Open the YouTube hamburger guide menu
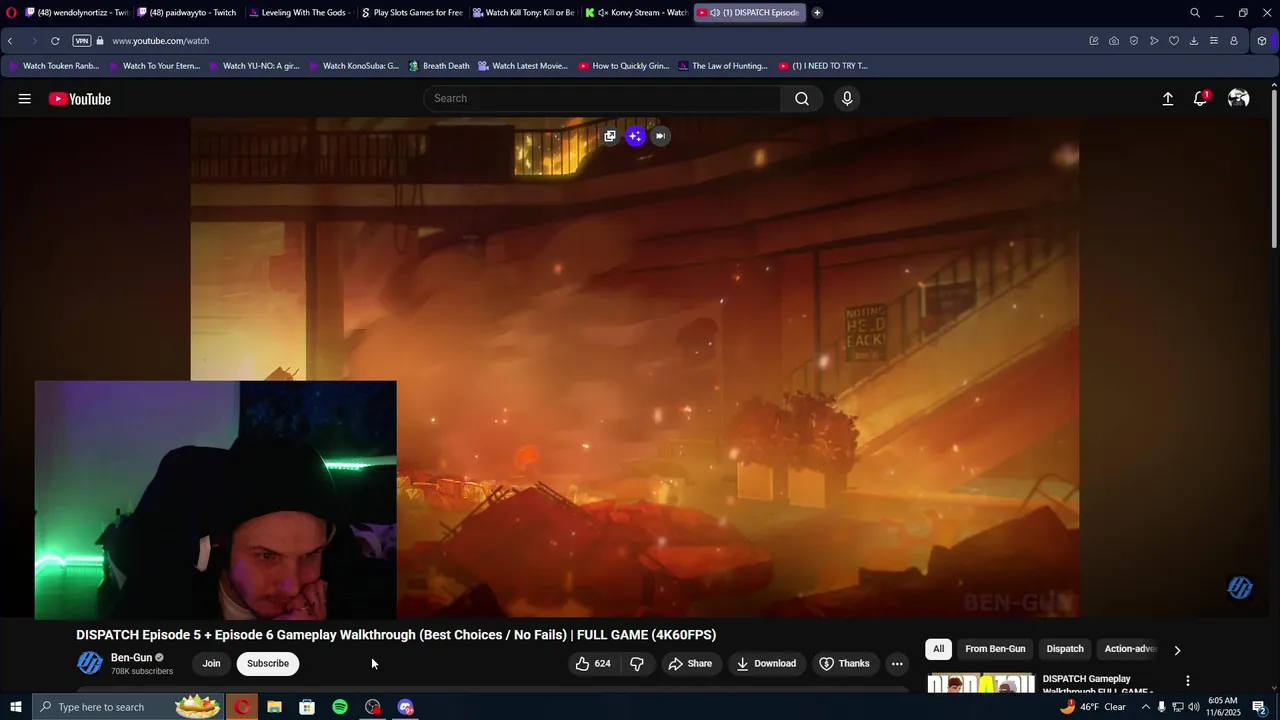The width and height of the screenshot is (1280, 720). [24, 99]
